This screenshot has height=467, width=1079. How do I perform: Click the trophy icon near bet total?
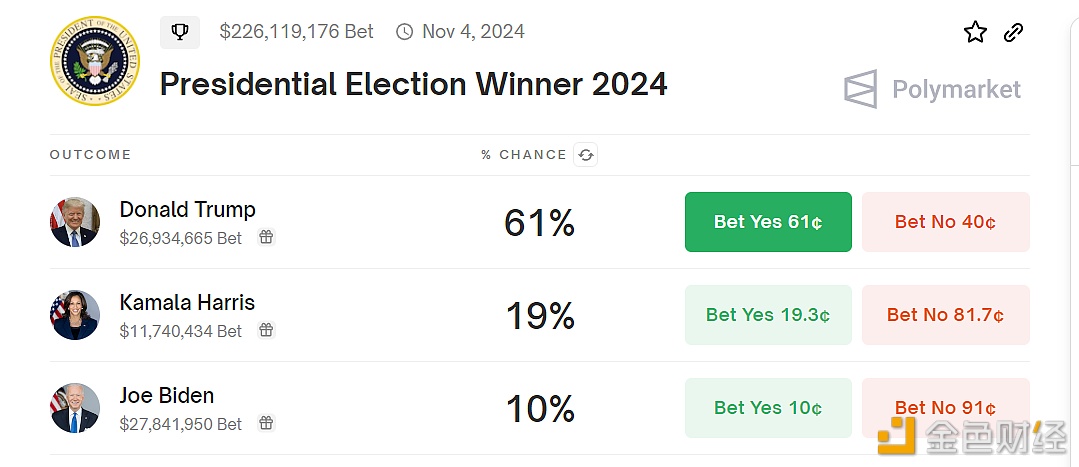coord(180,32)
